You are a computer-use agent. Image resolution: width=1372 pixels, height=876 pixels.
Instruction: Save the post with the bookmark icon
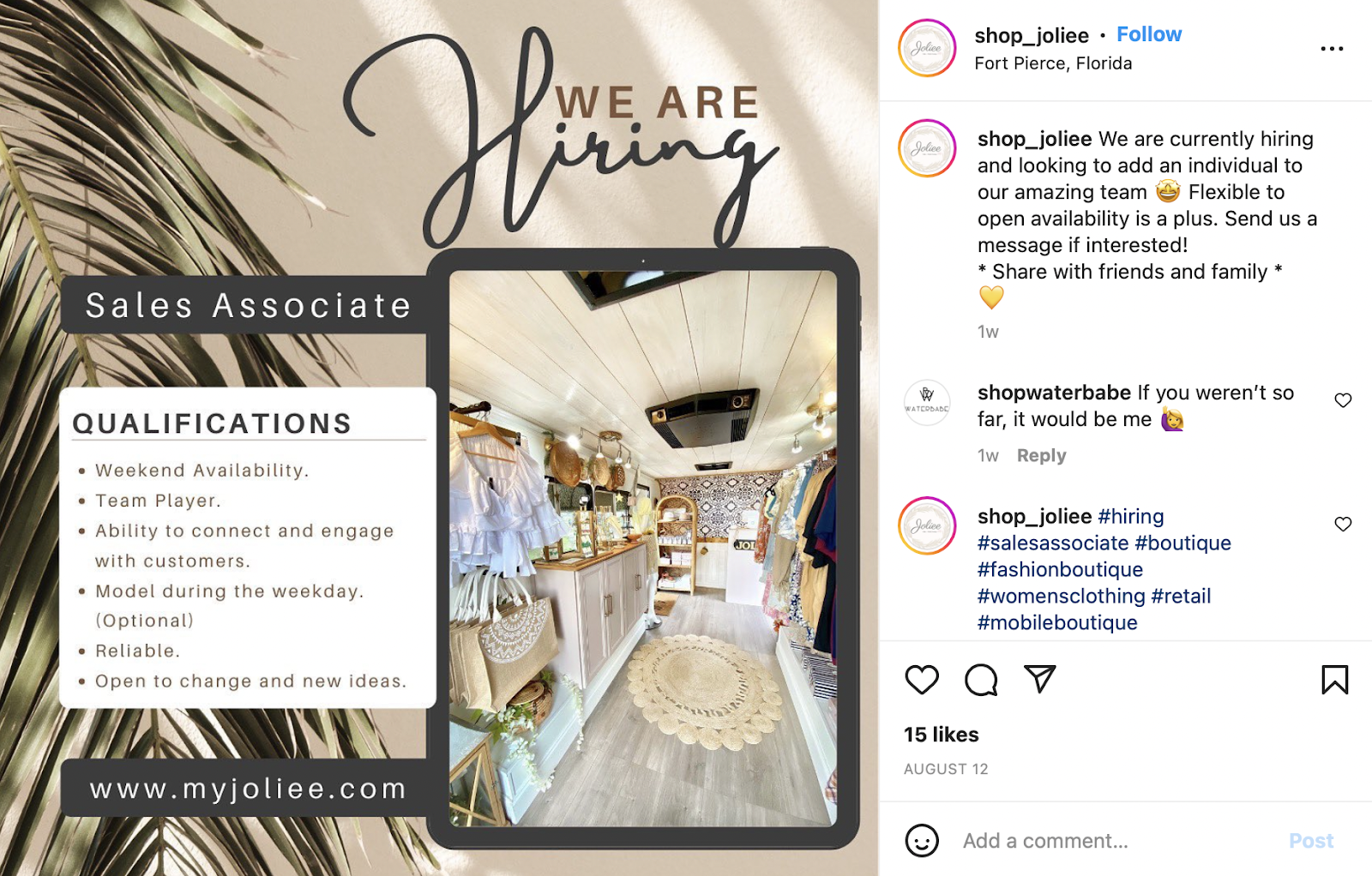click(x=1334, y=680)
